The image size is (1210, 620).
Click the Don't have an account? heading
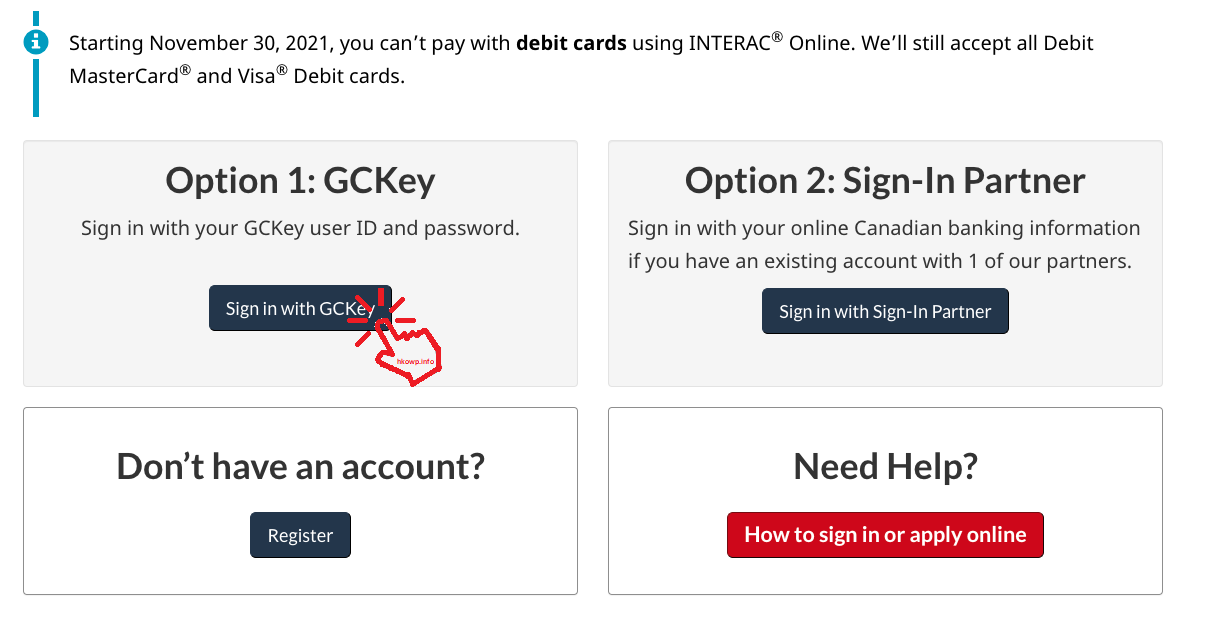[300, 466]
